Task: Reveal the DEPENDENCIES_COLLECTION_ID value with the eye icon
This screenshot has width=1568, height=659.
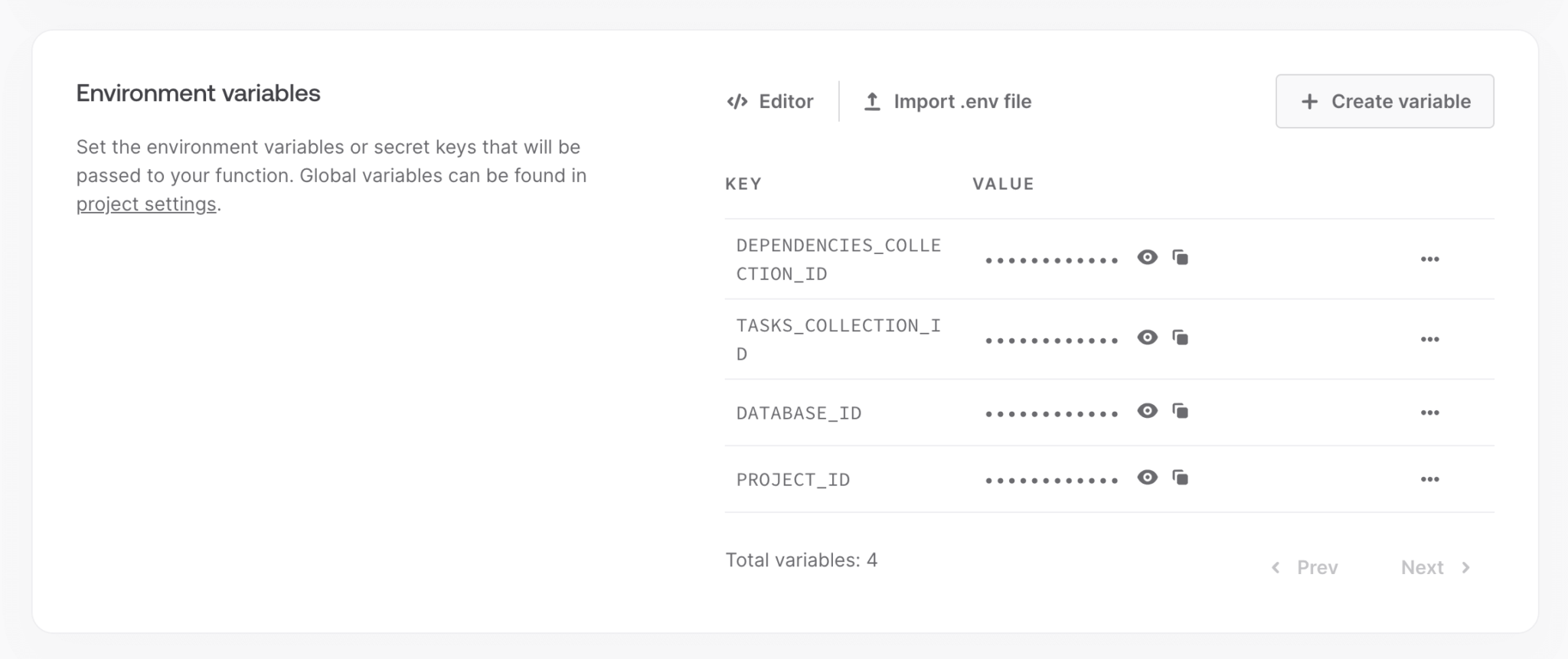Action: [x=1147, y=257]
